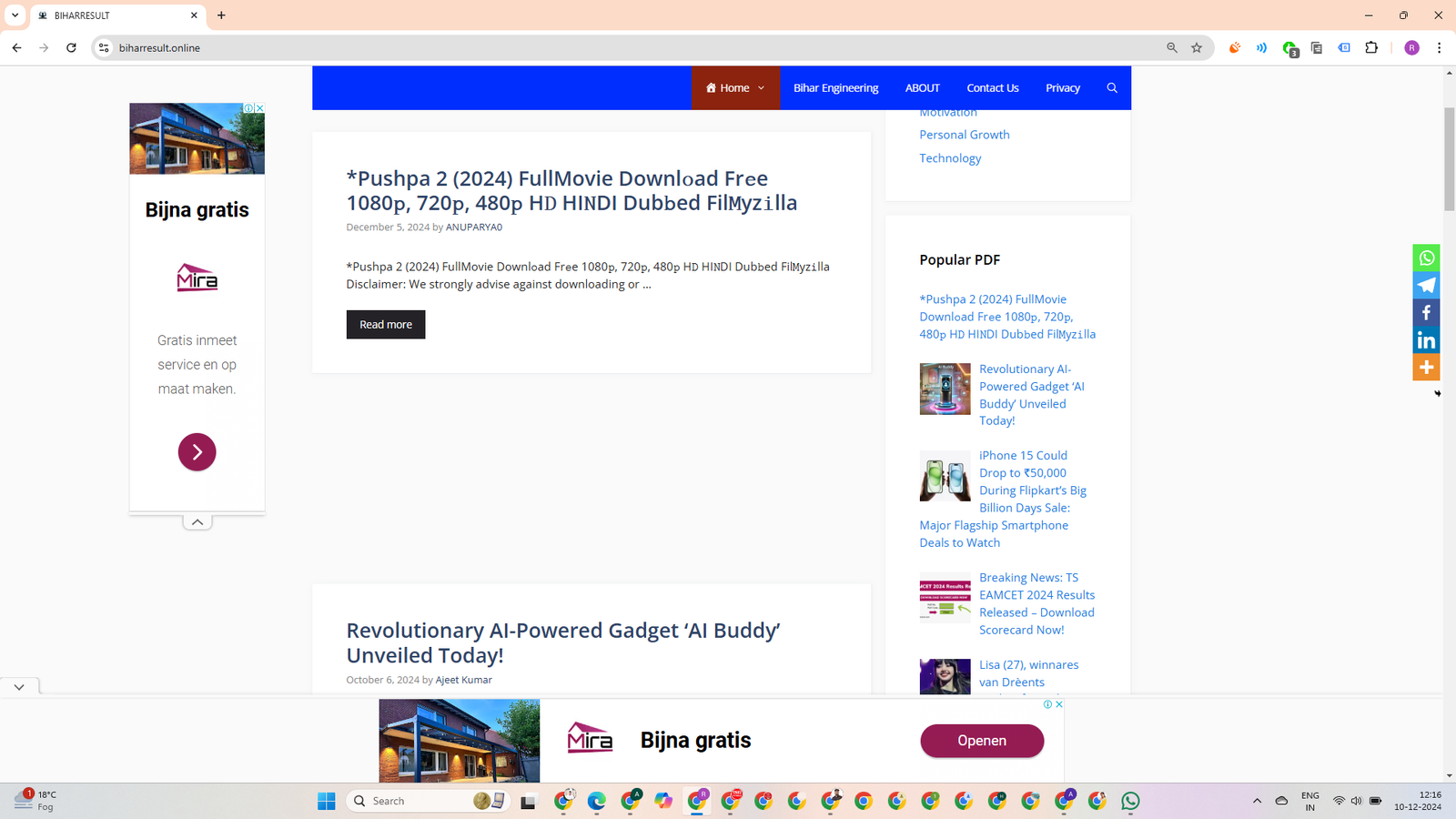Click the Openen button in the bottom ad
Image resolution: width=1456 pixels, height=819 pixels.
coord(982,741)
